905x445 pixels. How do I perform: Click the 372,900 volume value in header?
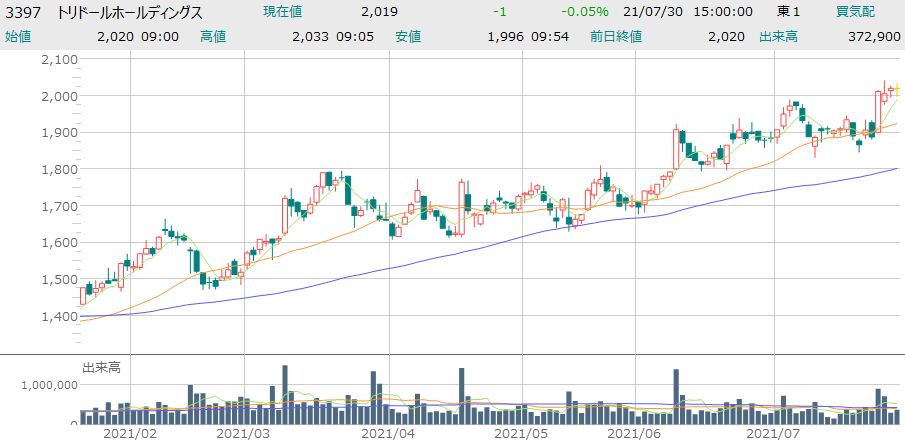click(x=873, y=37)
